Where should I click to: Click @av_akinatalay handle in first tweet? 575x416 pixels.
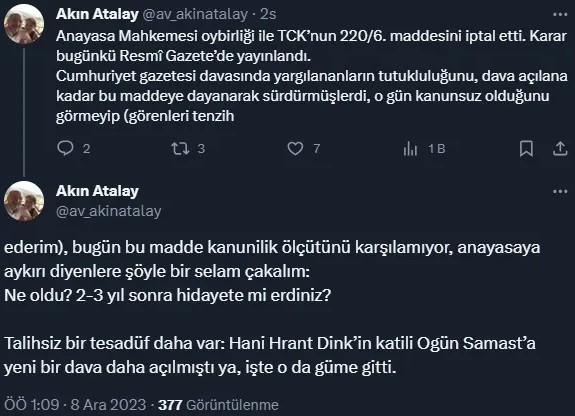[195, 14]
